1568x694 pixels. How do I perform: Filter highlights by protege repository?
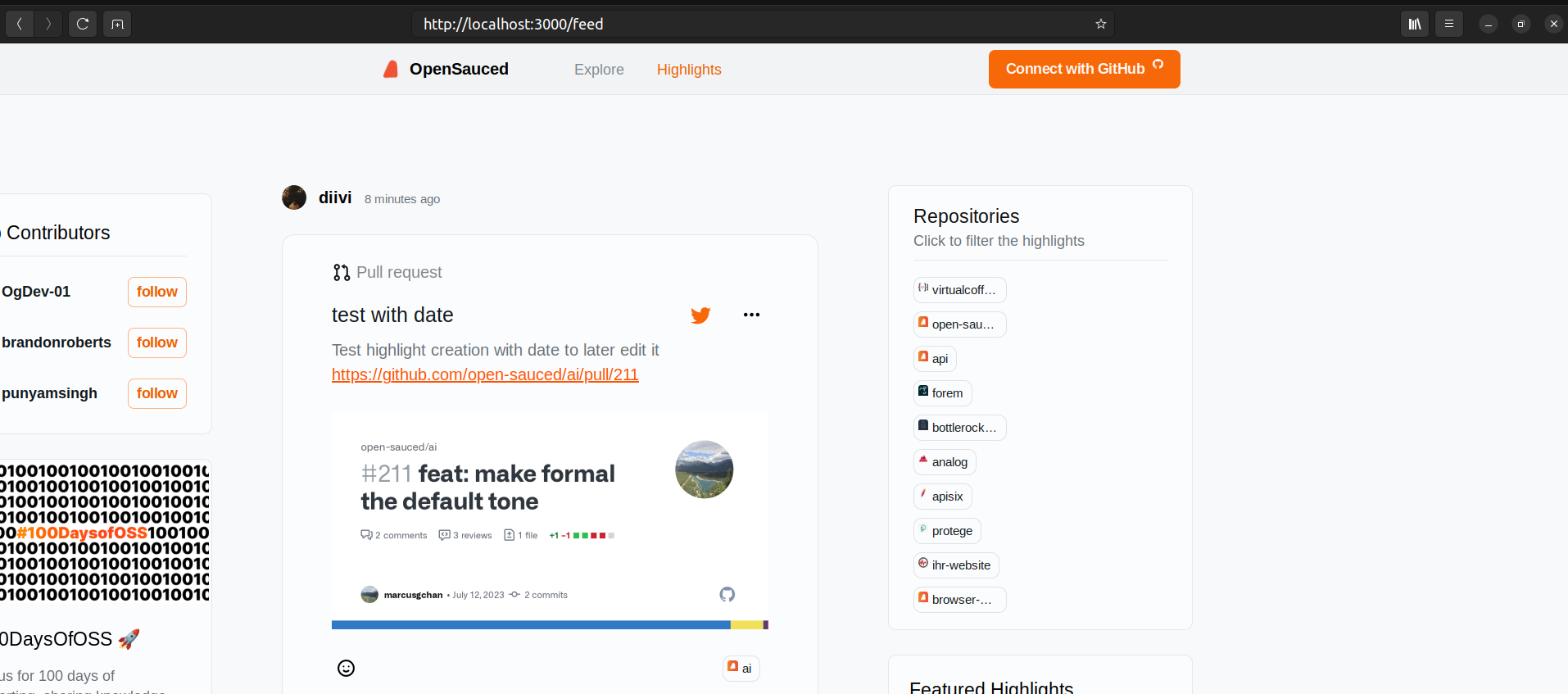(947, 531)
